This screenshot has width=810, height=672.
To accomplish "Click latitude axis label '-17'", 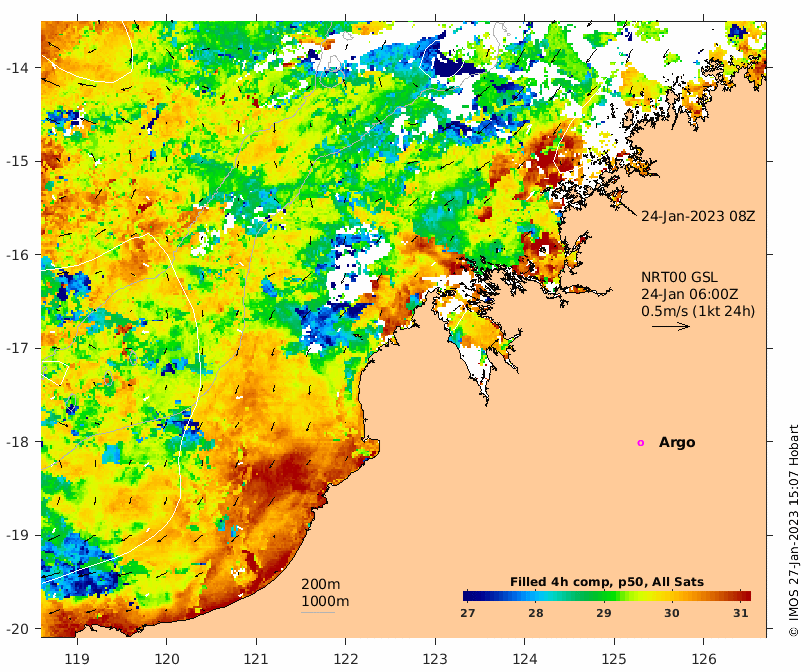I will pos(17,348).
